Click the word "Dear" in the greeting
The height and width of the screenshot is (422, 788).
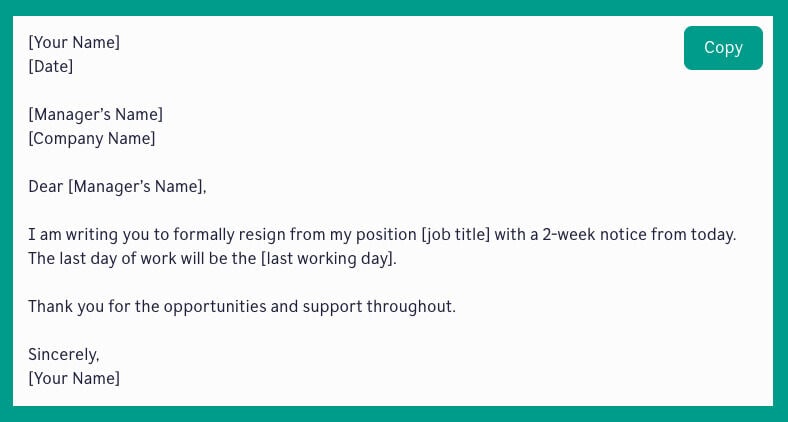(45, 186)
